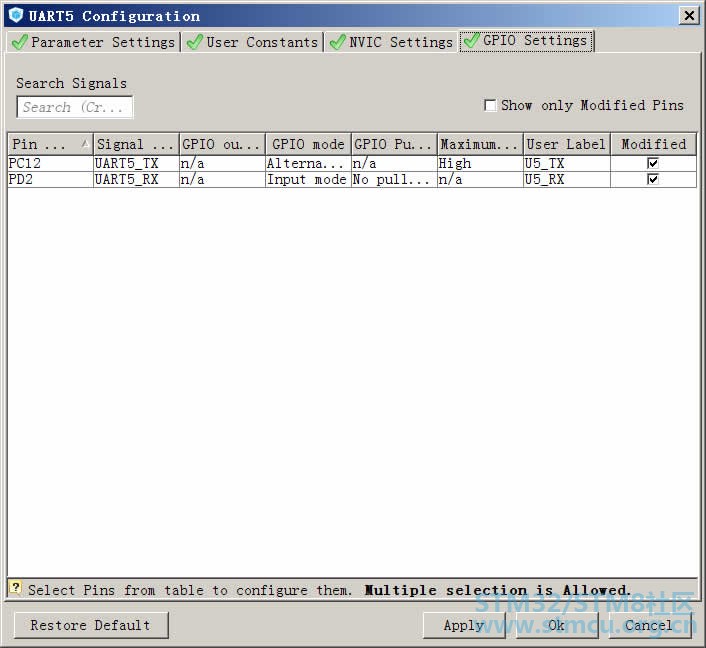Viewport: 706px width, 648px height.
Task: Select the PC12 pin row
Action: pyautogui.click(x=352, y=163)
